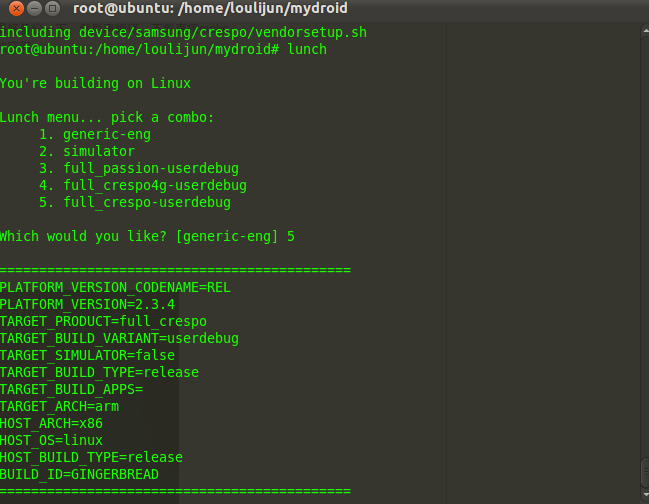
Task: Click the TARGET_BUILD_TYPE=release line
Action: coord(99,372)
